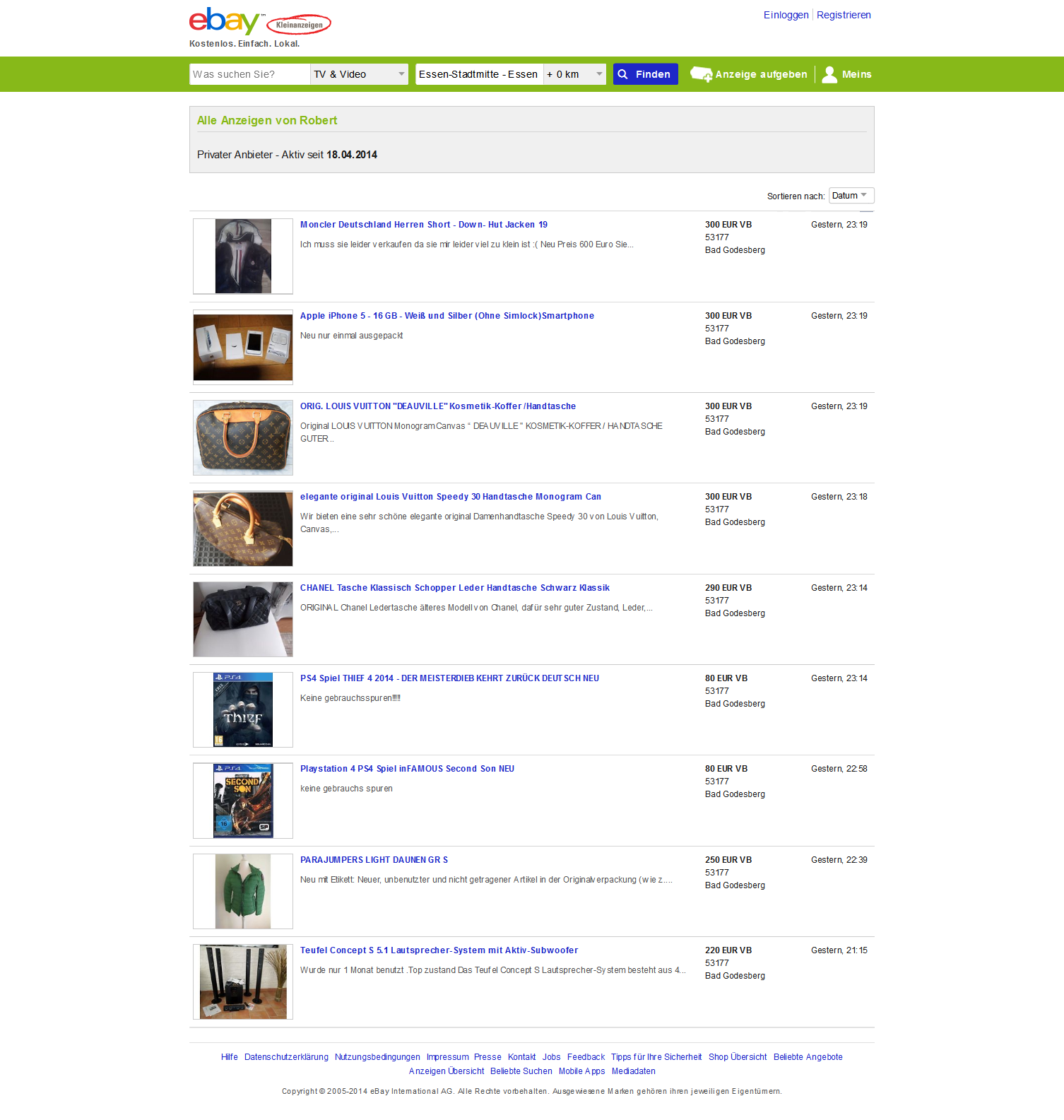Focus the 'Was suchen Sie?' search field
Screen dimensions: 1064x1120
coord(249,74)
